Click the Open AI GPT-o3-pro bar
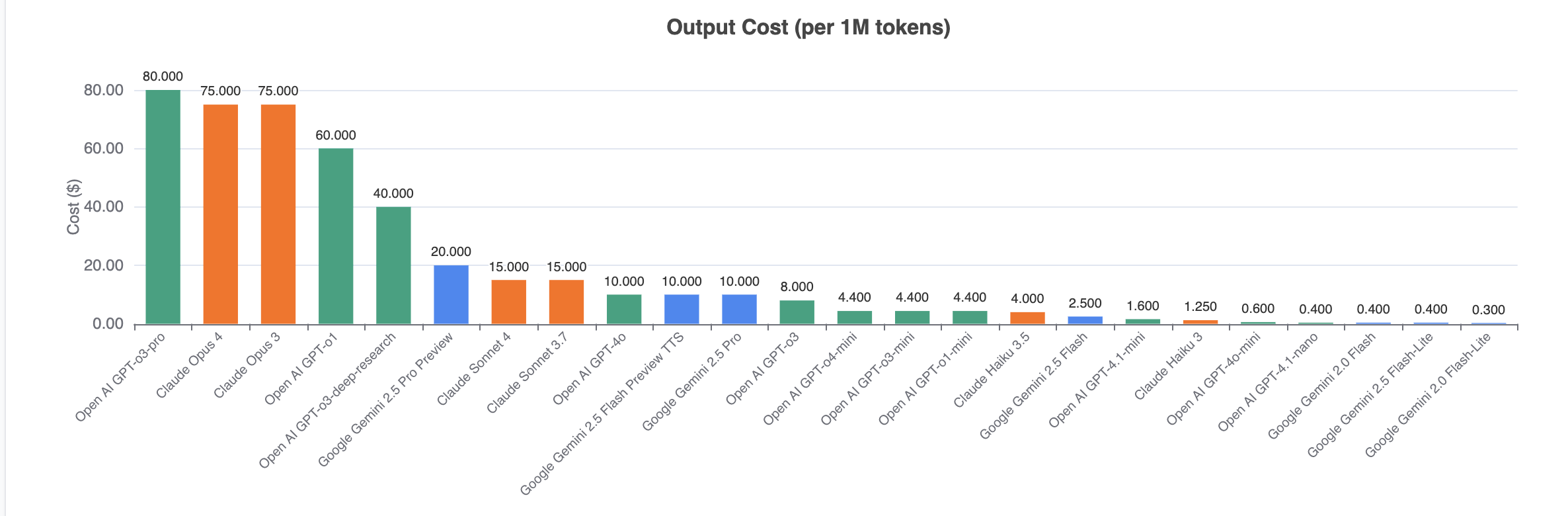The image size is (1568, 516). [163, 207]
